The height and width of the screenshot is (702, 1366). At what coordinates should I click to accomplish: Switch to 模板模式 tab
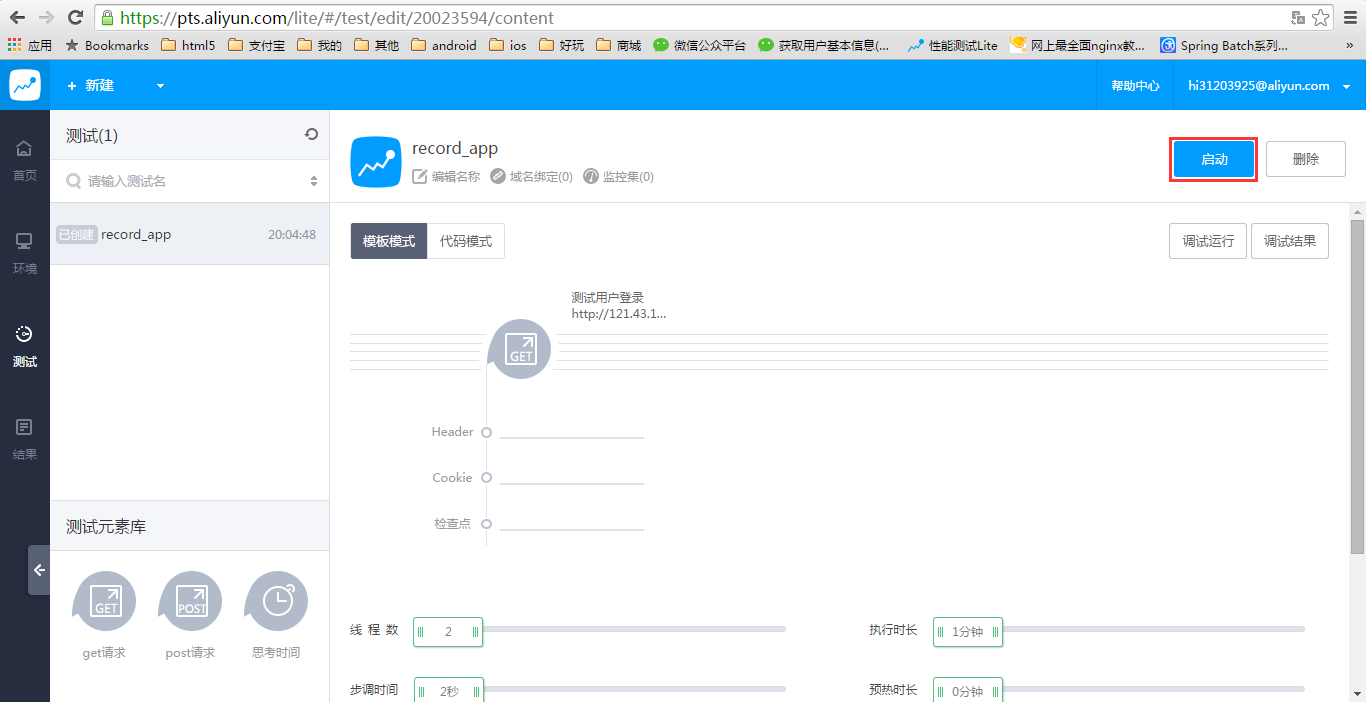[389, 241]
